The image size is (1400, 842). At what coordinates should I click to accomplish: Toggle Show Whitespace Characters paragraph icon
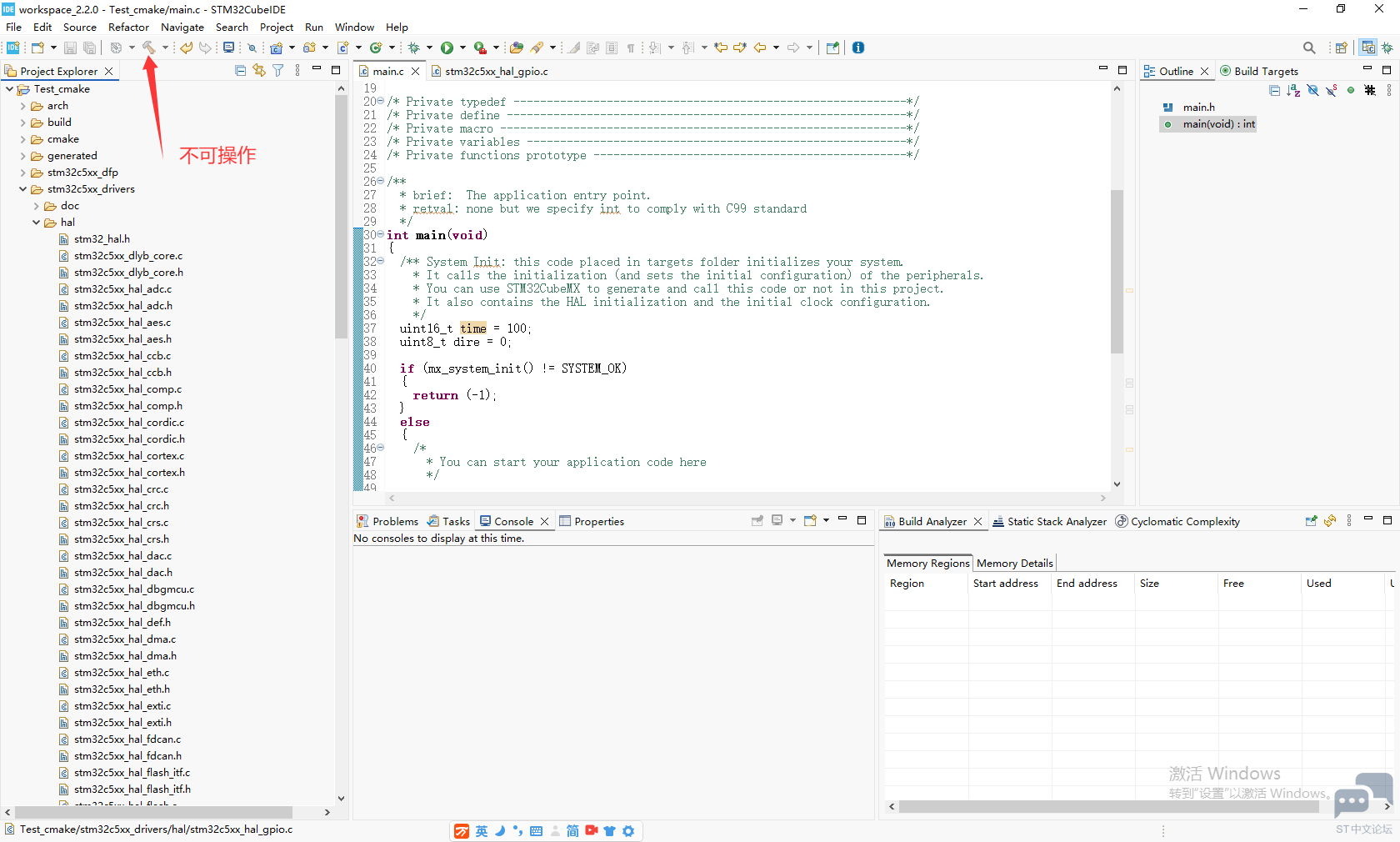[631, 48]
